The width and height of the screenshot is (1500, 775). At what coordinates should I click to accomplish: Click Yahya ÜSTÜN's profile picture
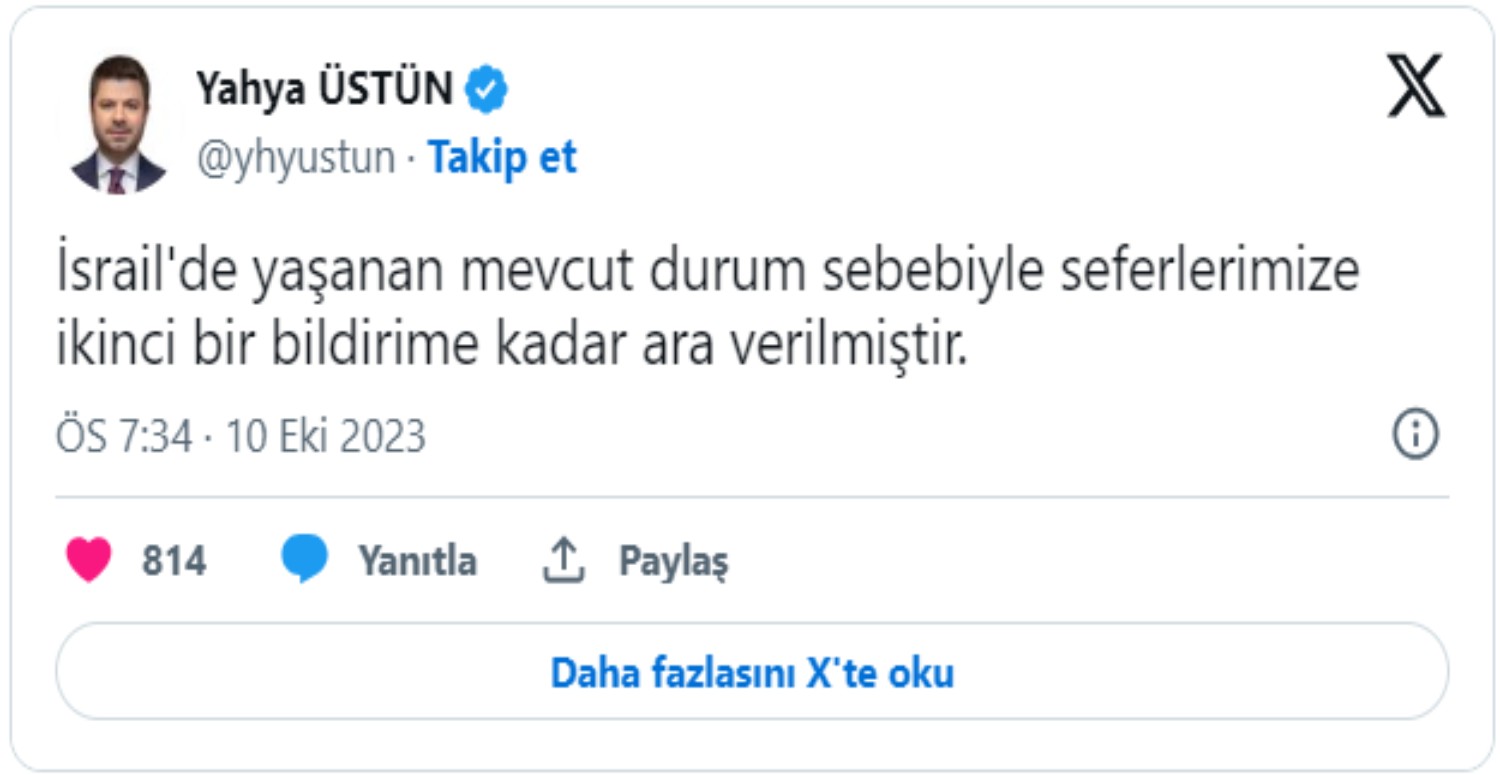point(119,126)
